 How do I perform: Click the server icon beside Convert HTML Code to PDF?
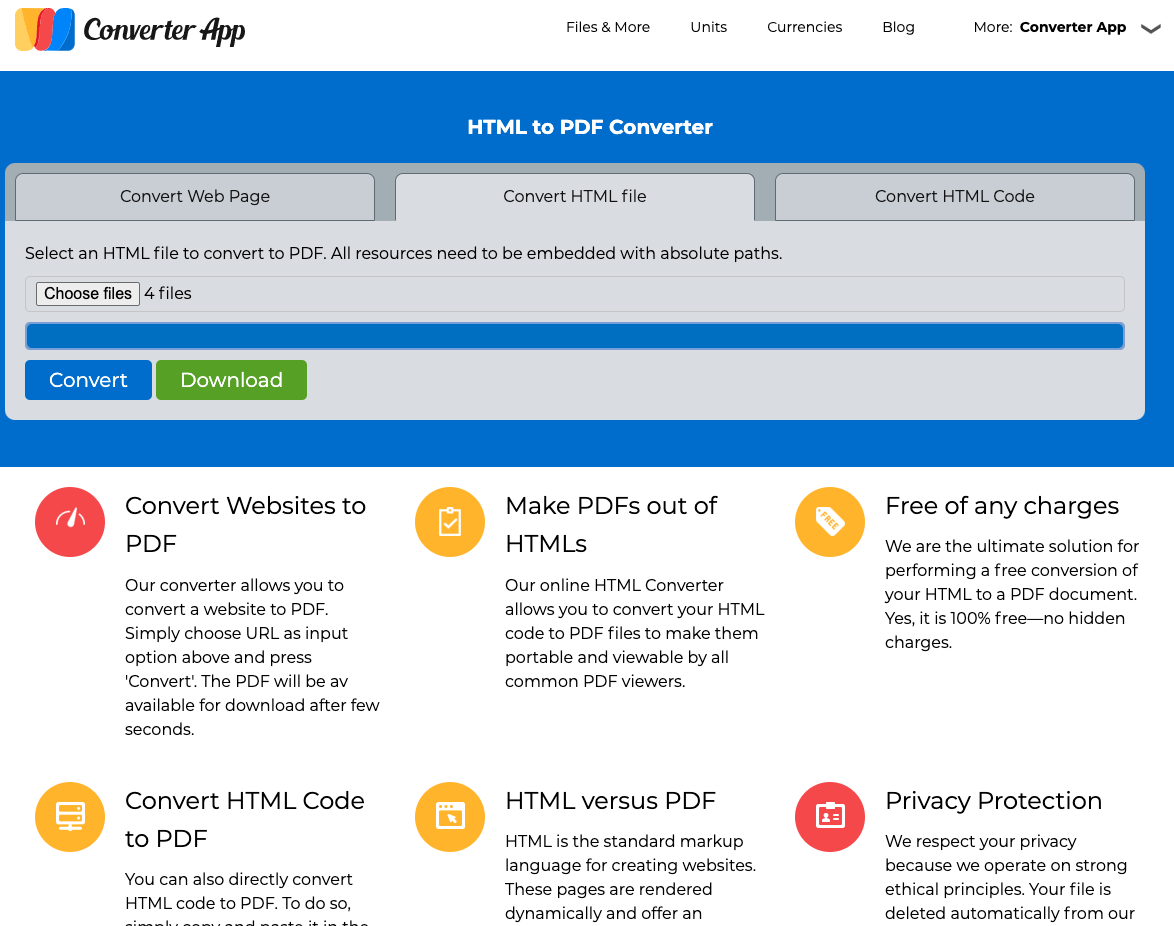click(x=69, y=817)
